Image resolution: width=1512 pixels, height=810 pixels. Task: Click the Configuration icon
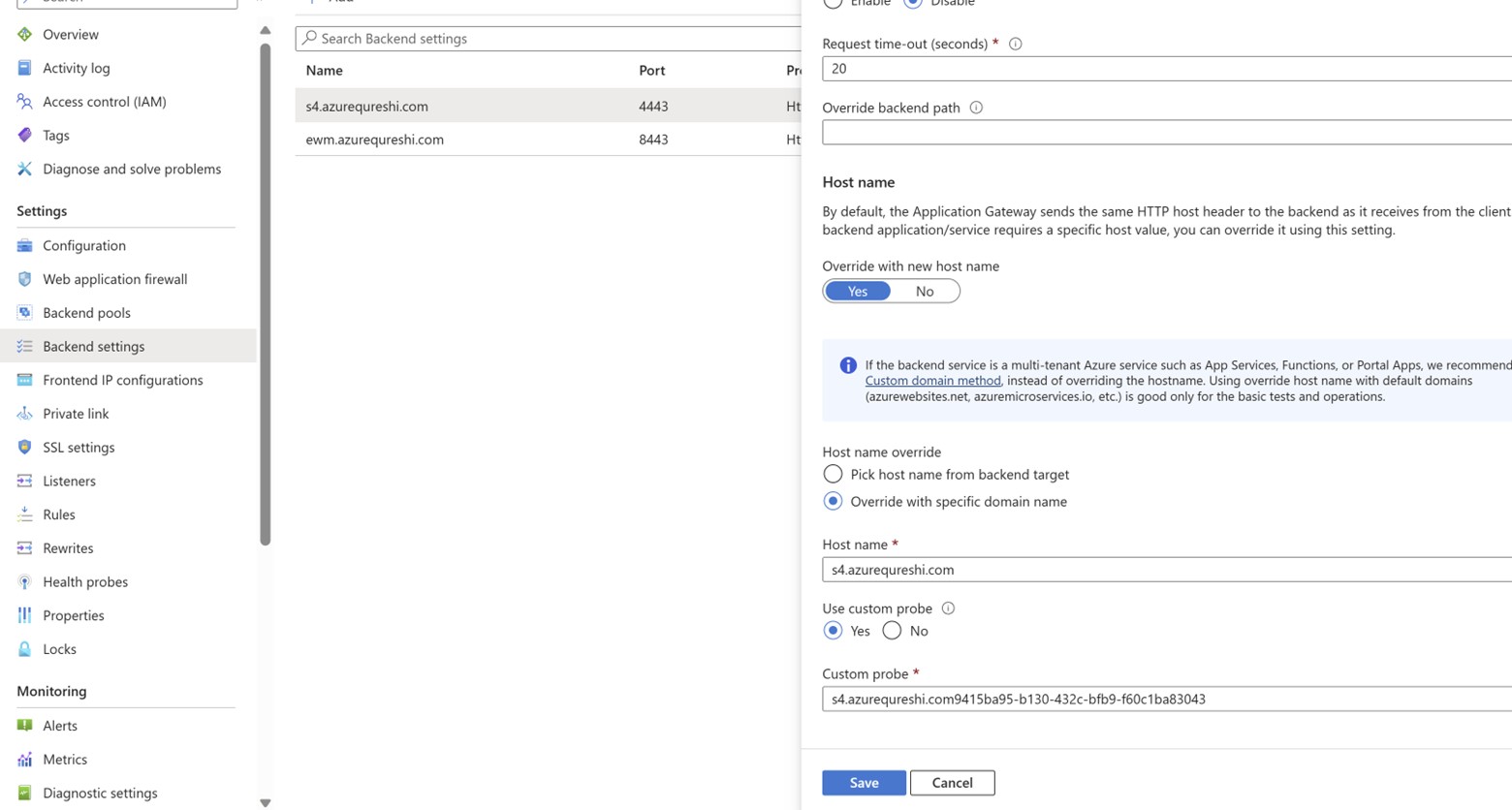(24, 245)
